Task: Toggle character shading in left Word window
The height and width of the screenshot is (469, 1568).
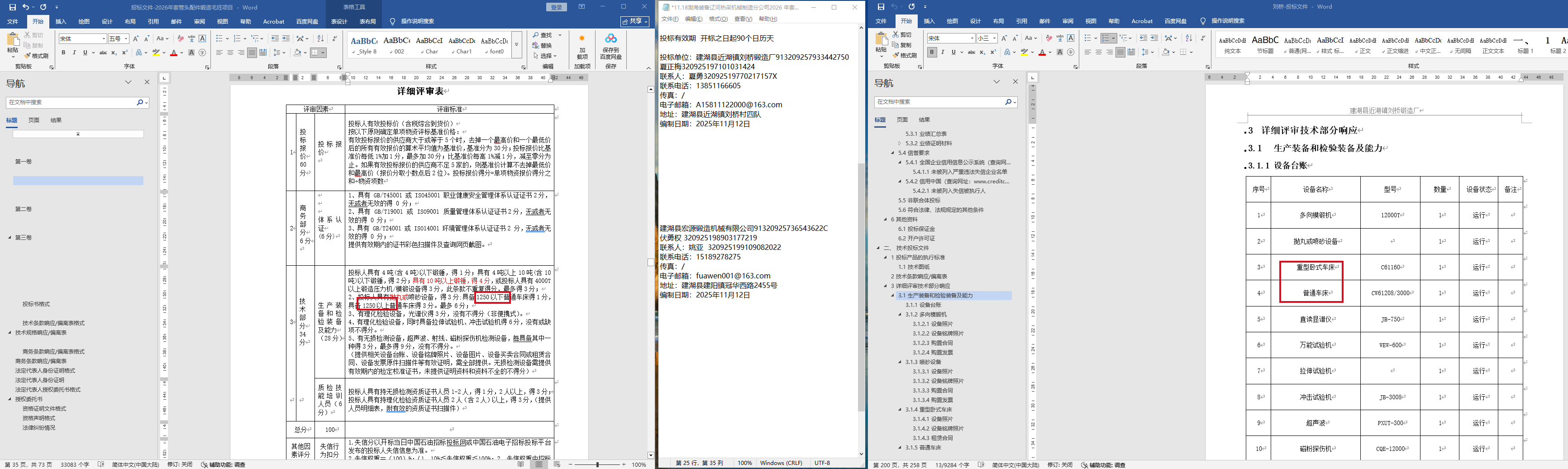Action: click(x=192, y=53)
